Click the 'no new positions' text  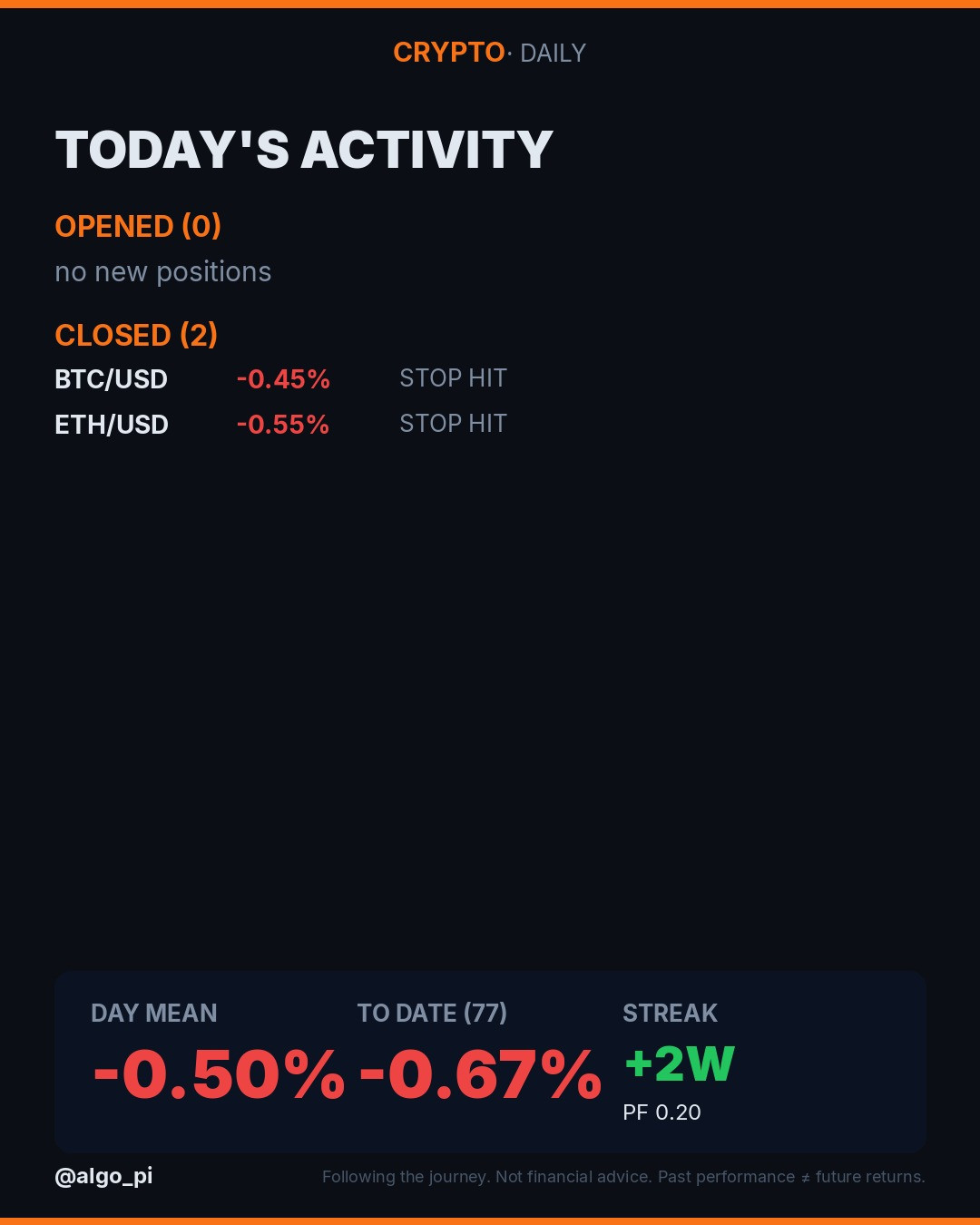point(163,272)
